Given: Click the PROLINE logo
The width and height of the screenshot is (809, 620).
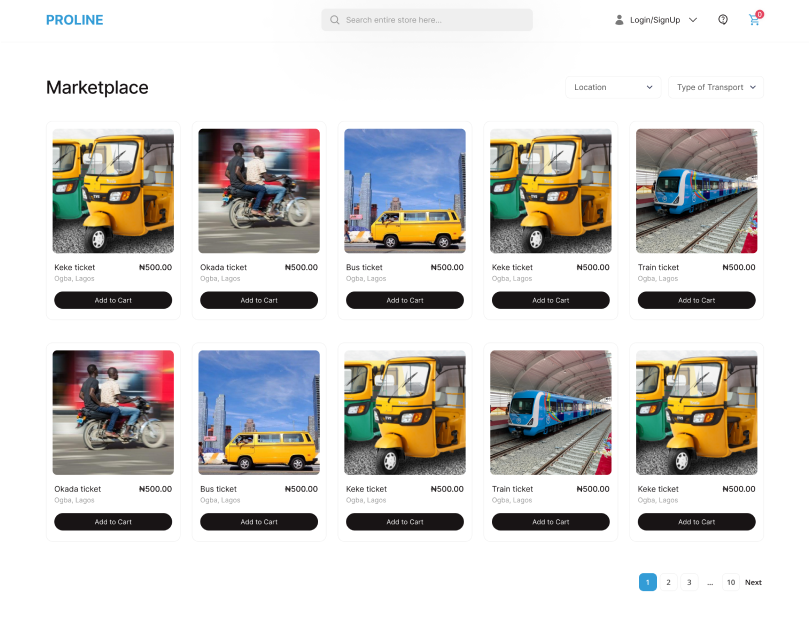Looking at the screenshot, I should tap(74, 20).
